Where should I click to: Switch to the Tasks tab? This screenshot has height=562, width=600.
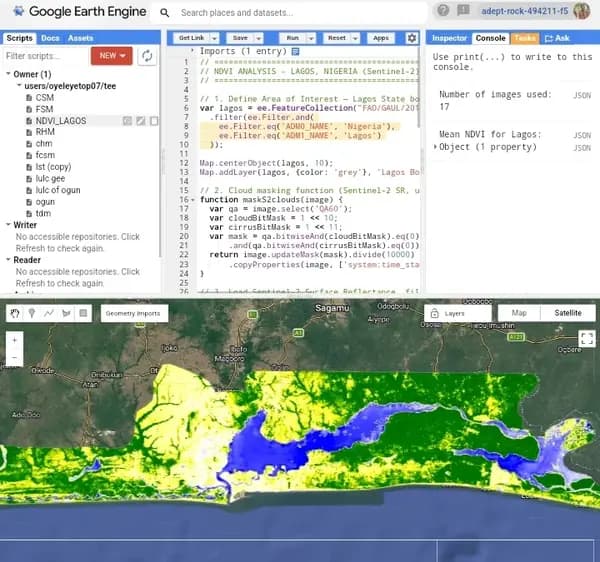click(x=525, y=38)
